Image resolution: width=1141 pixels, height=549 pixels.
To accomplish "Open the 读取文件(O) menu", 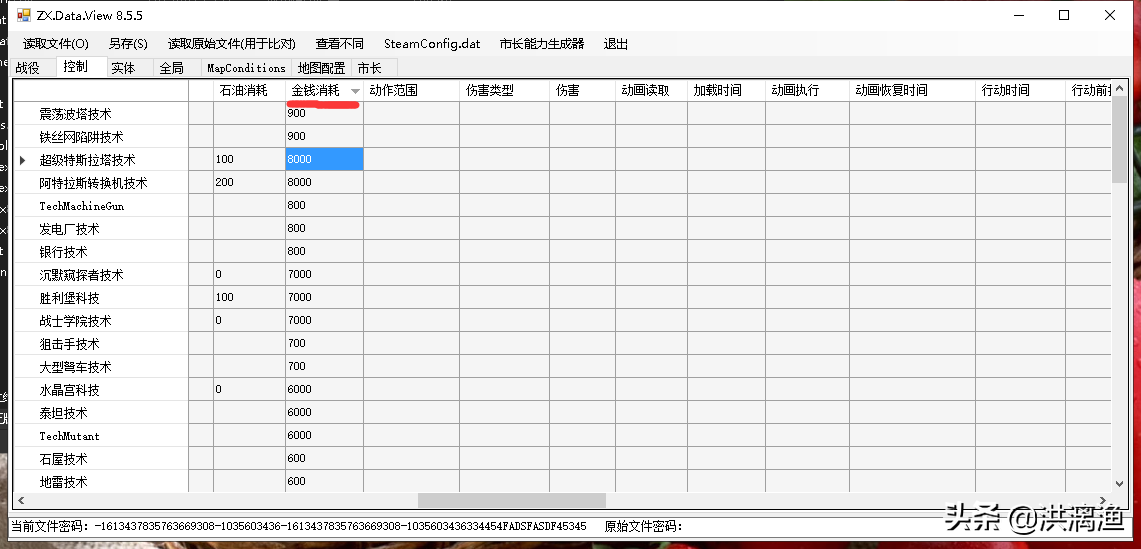I will (55, 44).
